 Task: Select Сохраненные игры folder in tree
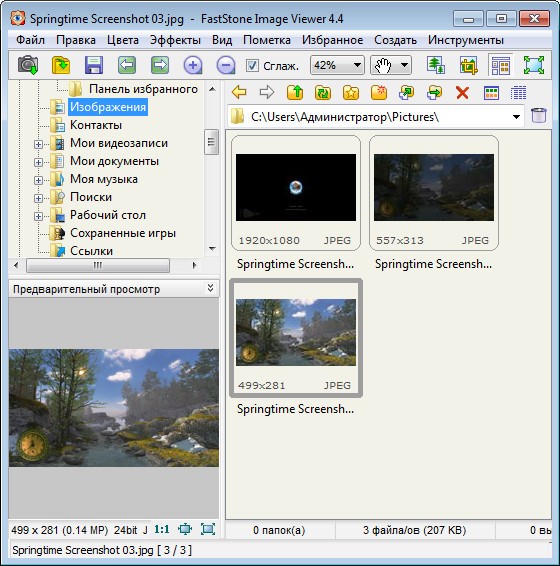(123, 233)
